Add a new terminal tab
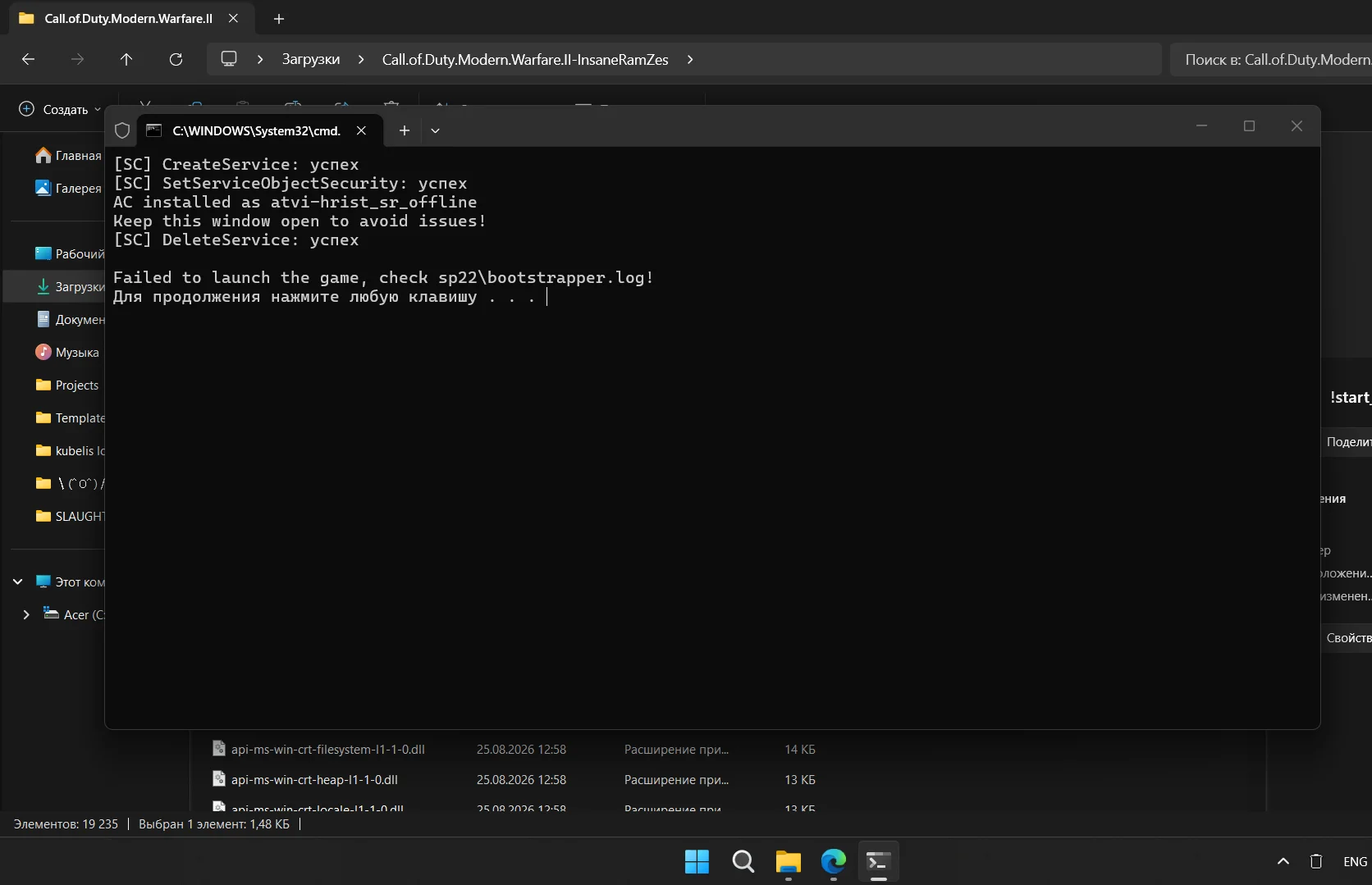1372x885 pixels. tap(405, 130)
